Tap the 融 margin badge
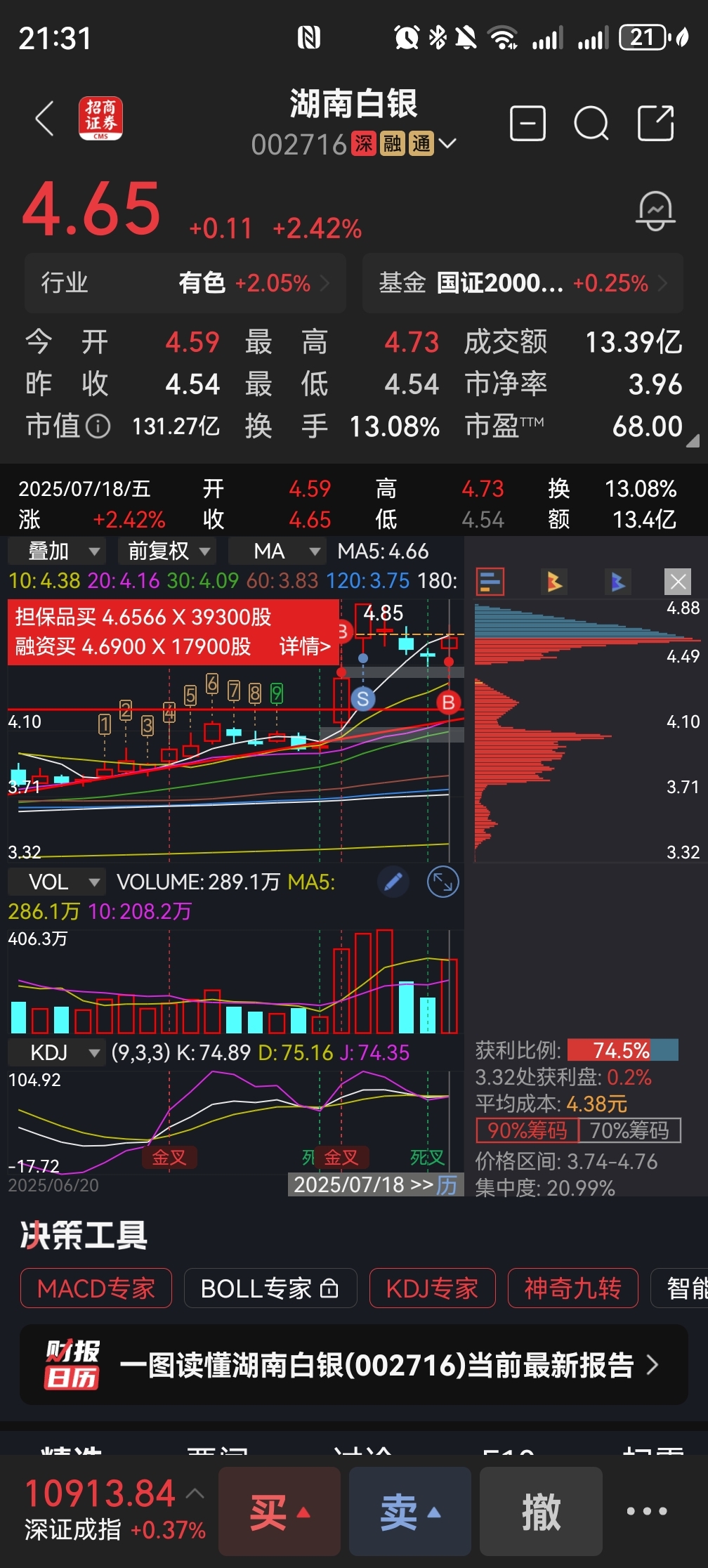 coord(393,144)
